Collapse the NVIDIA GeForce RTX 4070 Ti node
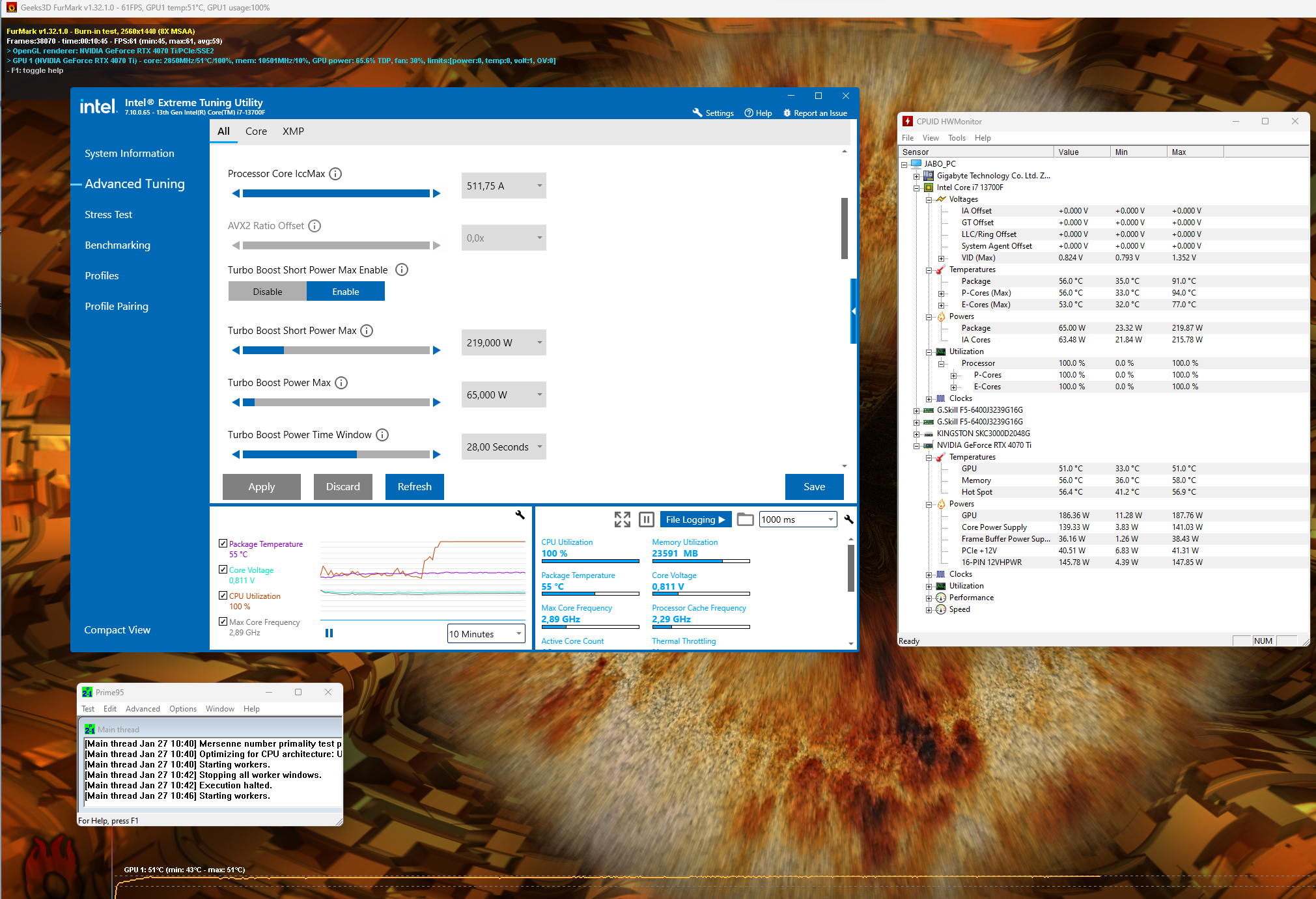 [916, 446]
